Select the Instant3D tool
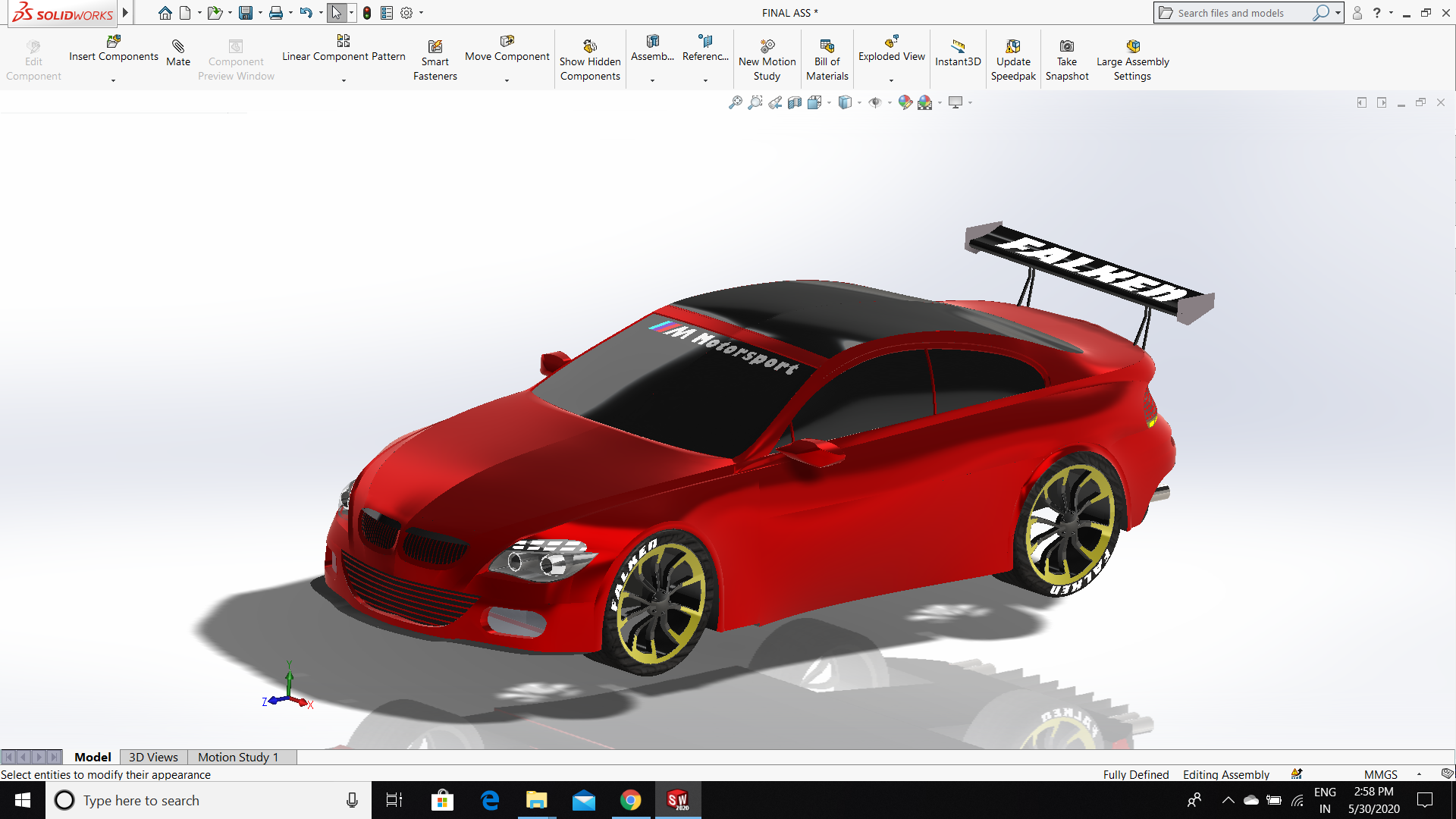Viewport: 1456px width, 819px height. [958, 47]
